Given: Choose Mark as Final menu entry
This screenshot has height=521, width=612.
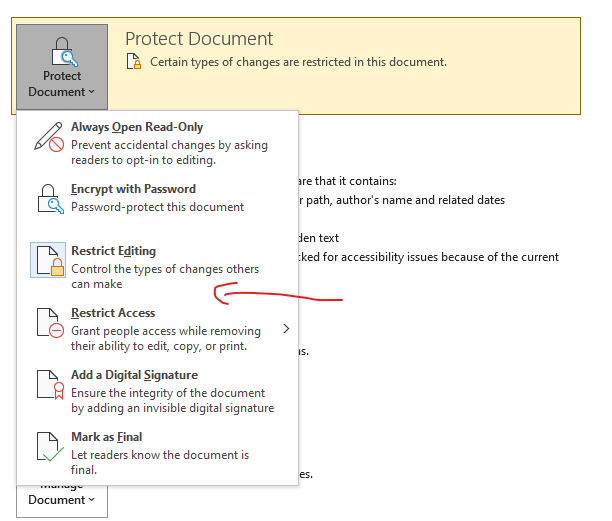Looking at the screenshot, I should [x=158, y=453].
